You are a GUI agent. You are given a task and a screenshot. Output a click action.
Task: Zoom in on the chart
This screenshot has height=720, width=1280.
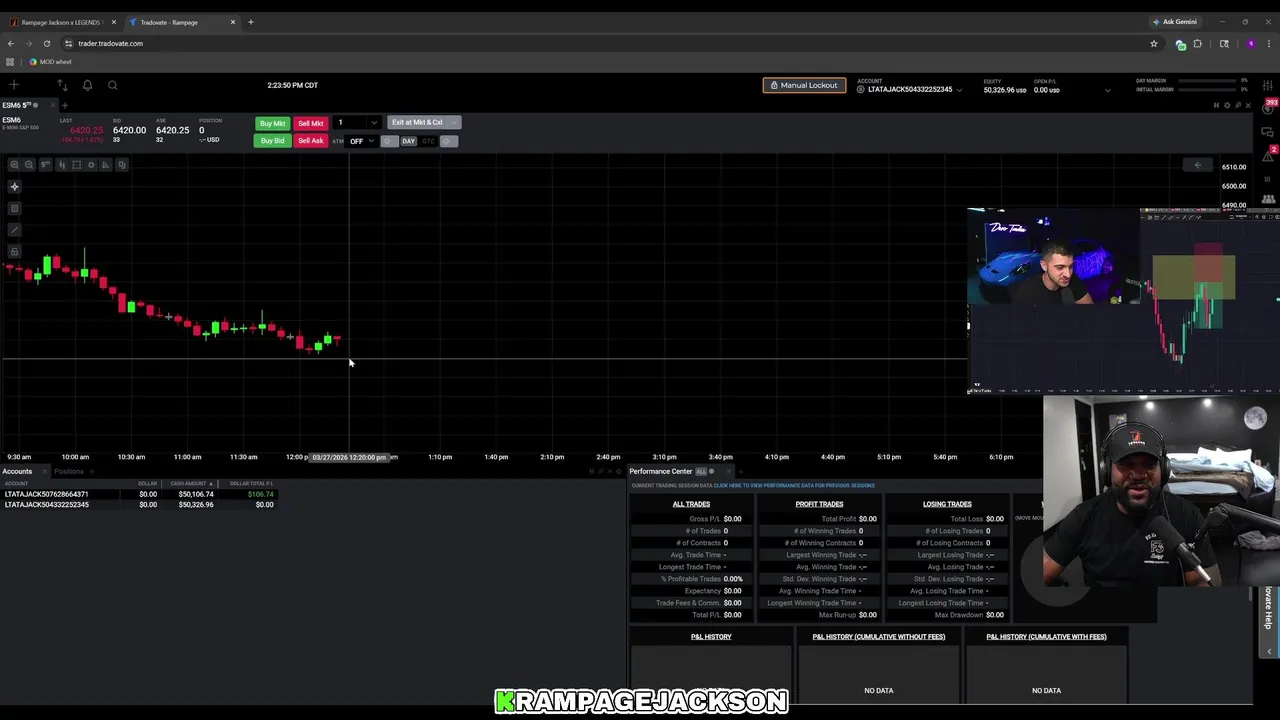point(14,165)
